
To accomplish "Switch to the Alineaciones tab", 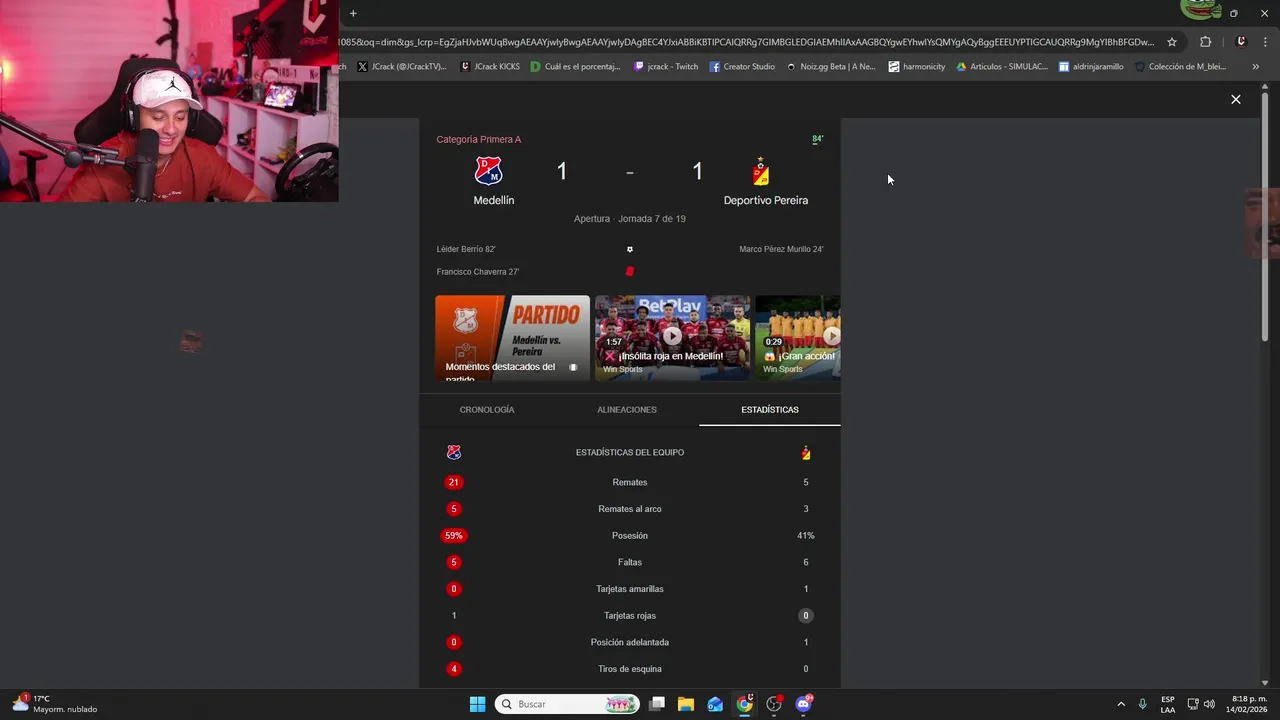I will (x=627, y=410).
